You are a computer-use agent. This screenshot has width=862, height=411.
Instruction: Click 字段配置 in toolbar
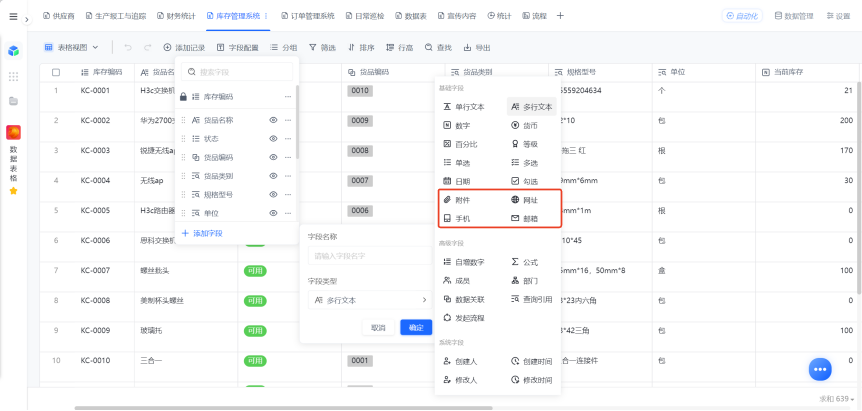(237, 48)
